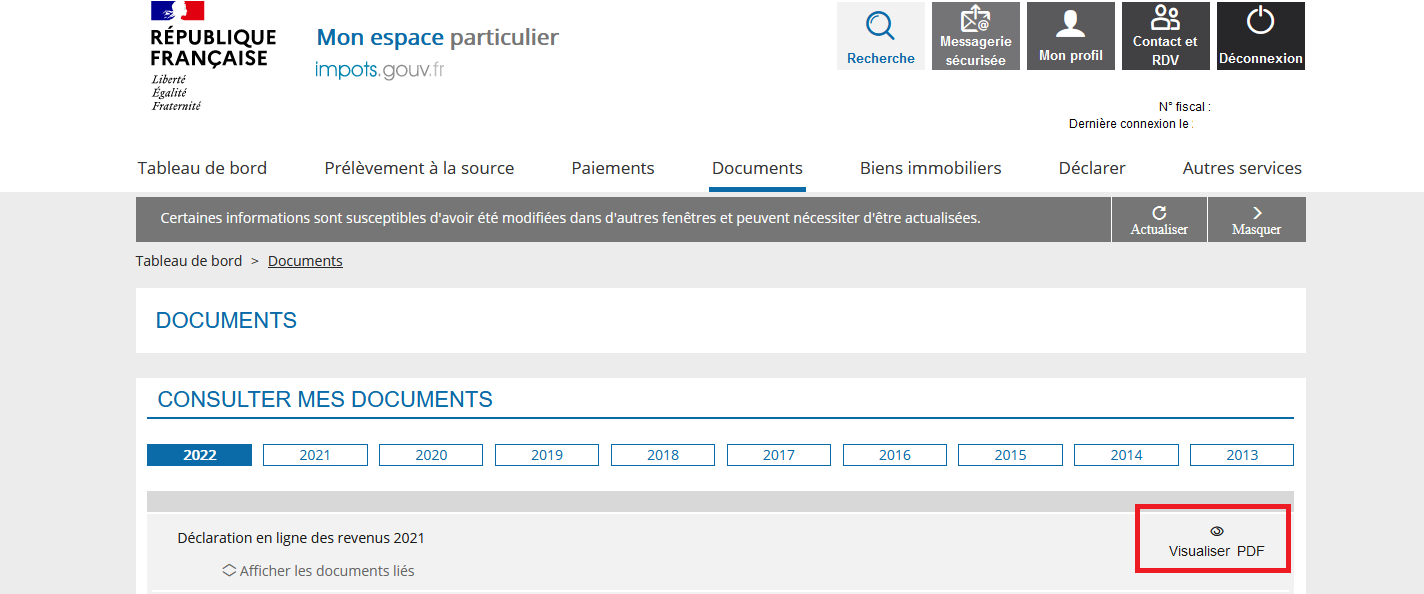Select the 2013 year tab
This screenshot has height=594, width=1424.
pyautogui.click(x=1241, y=455)
